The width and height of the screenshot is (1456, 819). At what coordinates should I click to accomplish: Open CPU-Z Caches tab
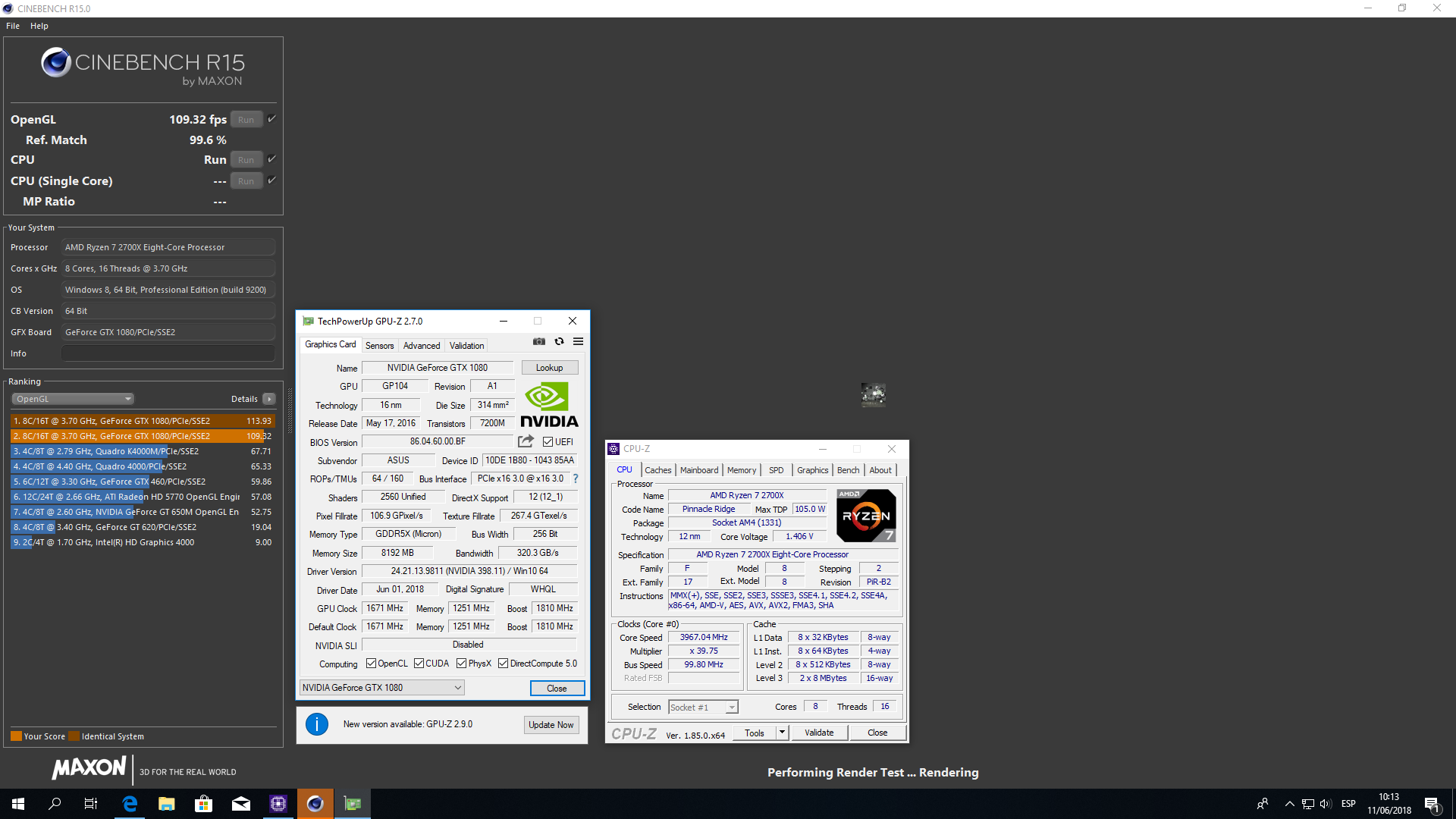click(x=657, y=470)
